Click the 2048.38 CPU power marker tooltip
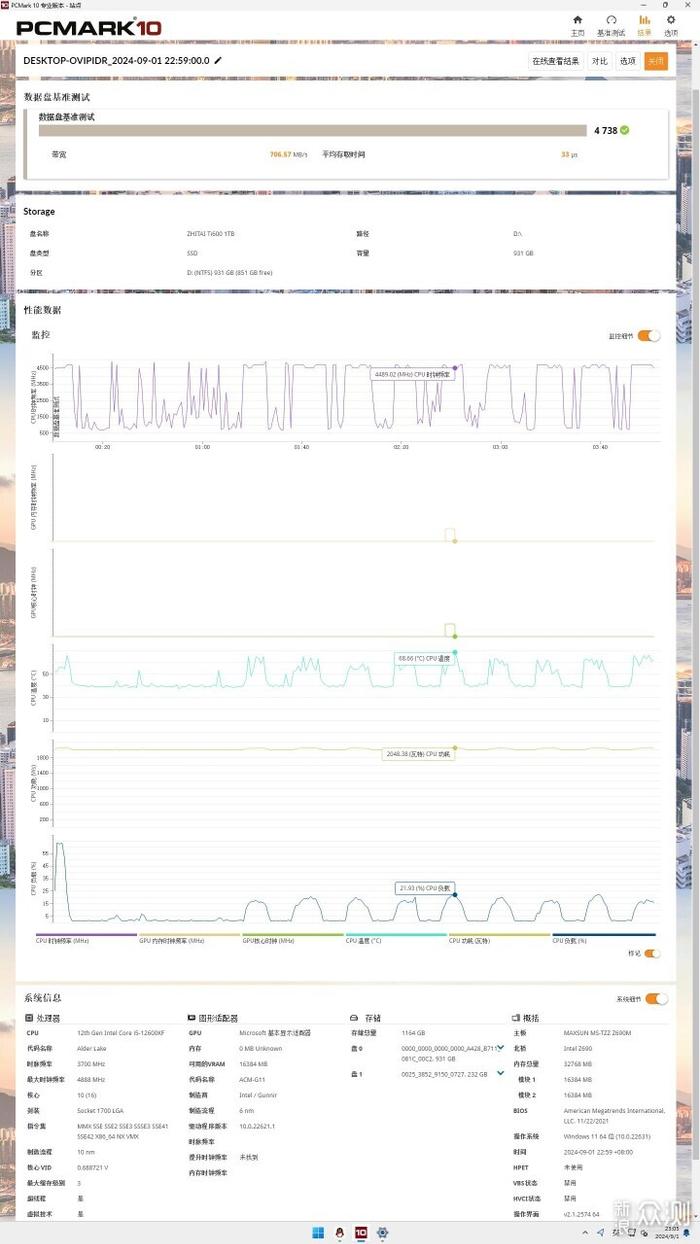The height and width of the screenshot is (1244, 700). tap(417, 754)
